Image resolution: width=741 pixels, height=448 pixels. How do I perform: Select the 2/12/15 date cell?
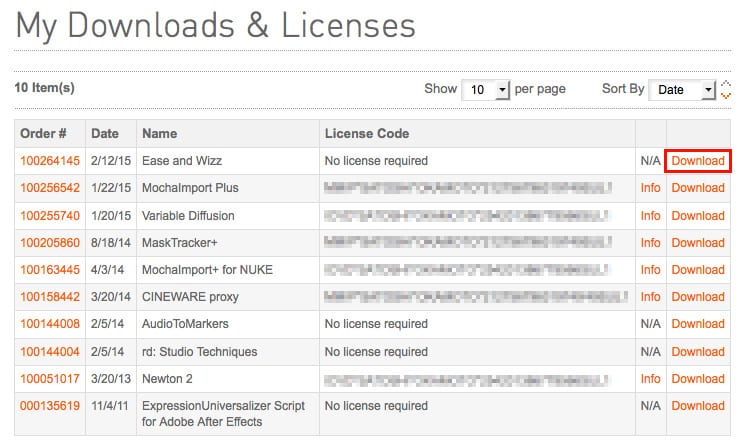tap(111, 161)
